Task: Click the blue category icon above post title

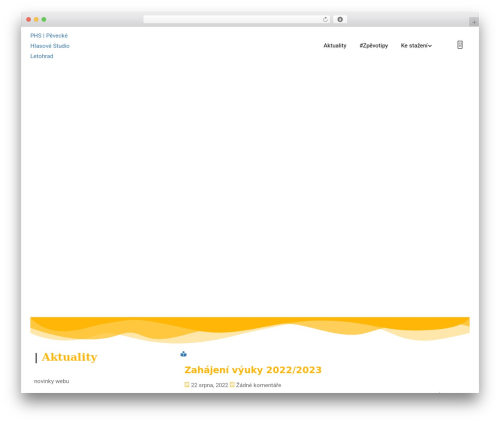Action: pyautogui.click(x=183, y=354)
